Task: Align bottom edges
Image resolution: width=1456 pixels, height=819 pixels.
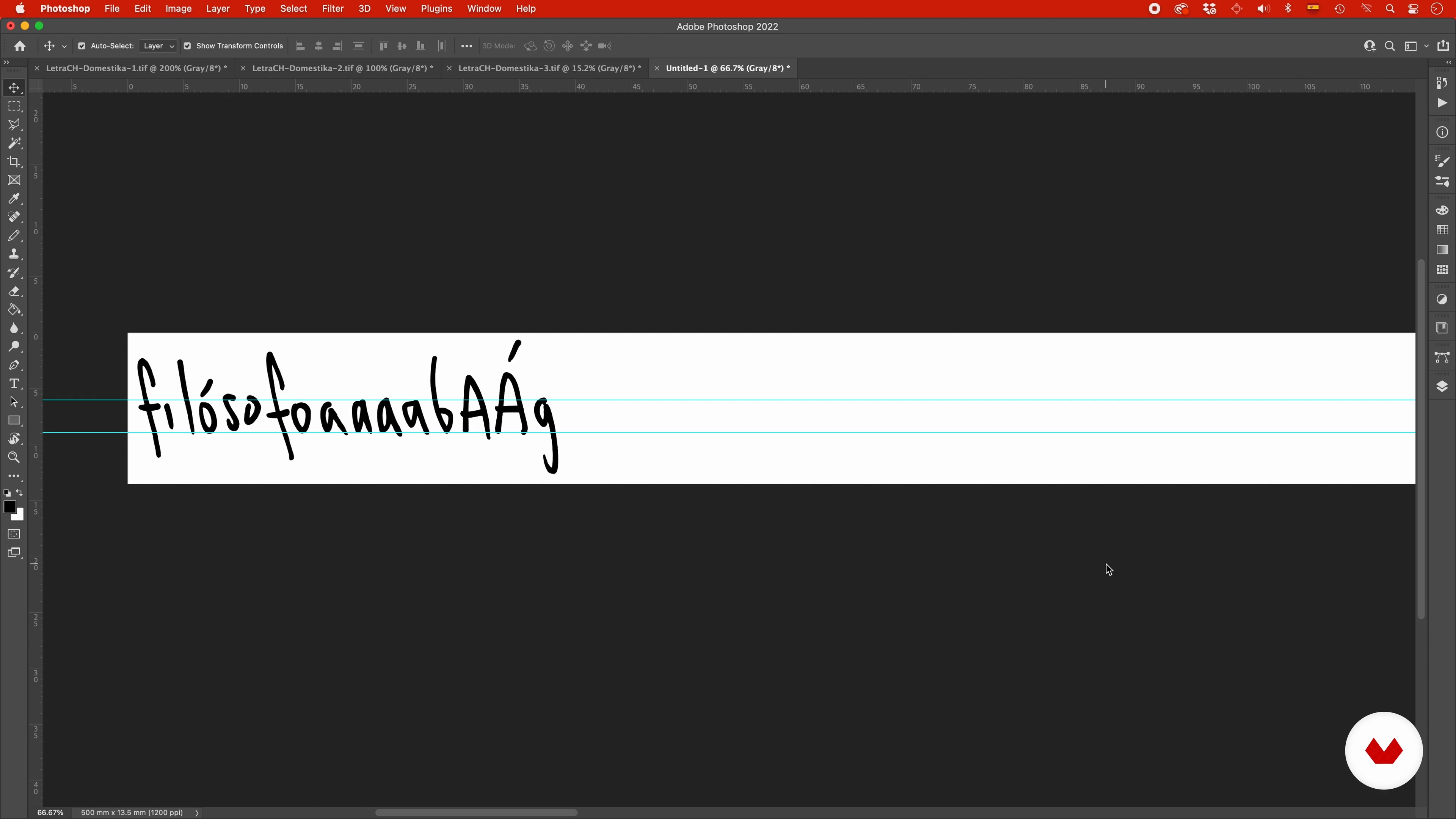Action: pos(420,46)
